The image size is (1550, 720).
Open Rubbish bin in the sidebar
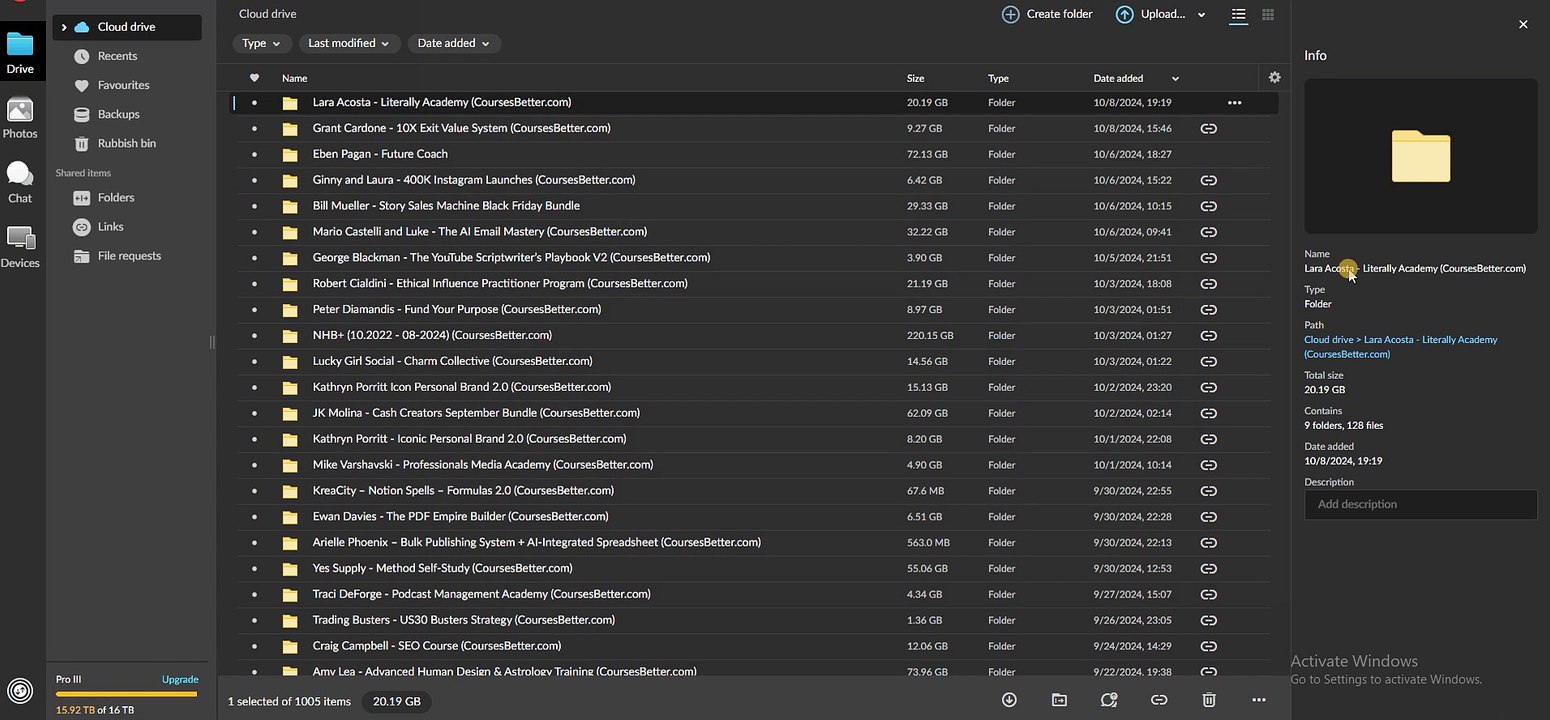pyautogui.click(x=126, y=143)
